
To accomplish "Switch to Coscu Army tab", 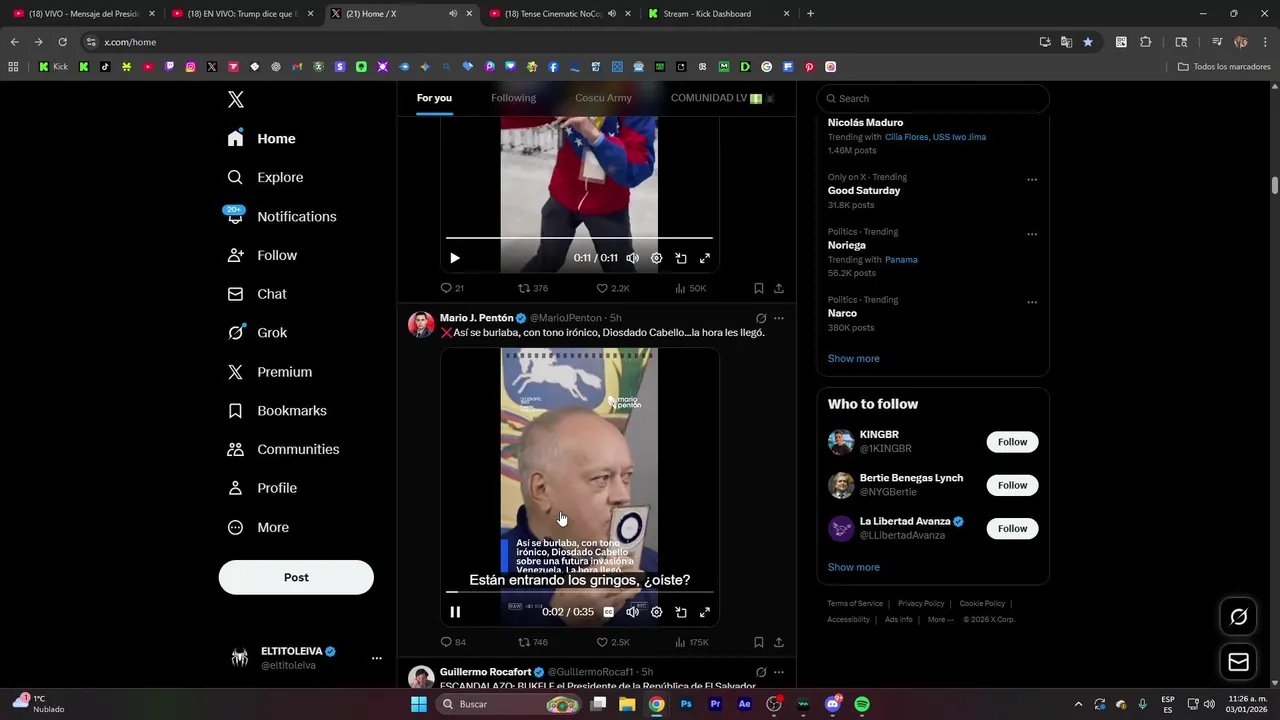I will click(603, 98).
